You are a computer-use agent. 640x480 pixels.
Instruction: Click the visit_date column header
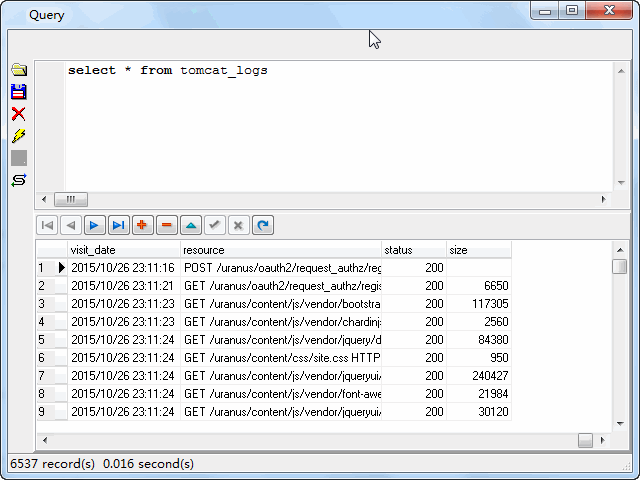[123, 249]
